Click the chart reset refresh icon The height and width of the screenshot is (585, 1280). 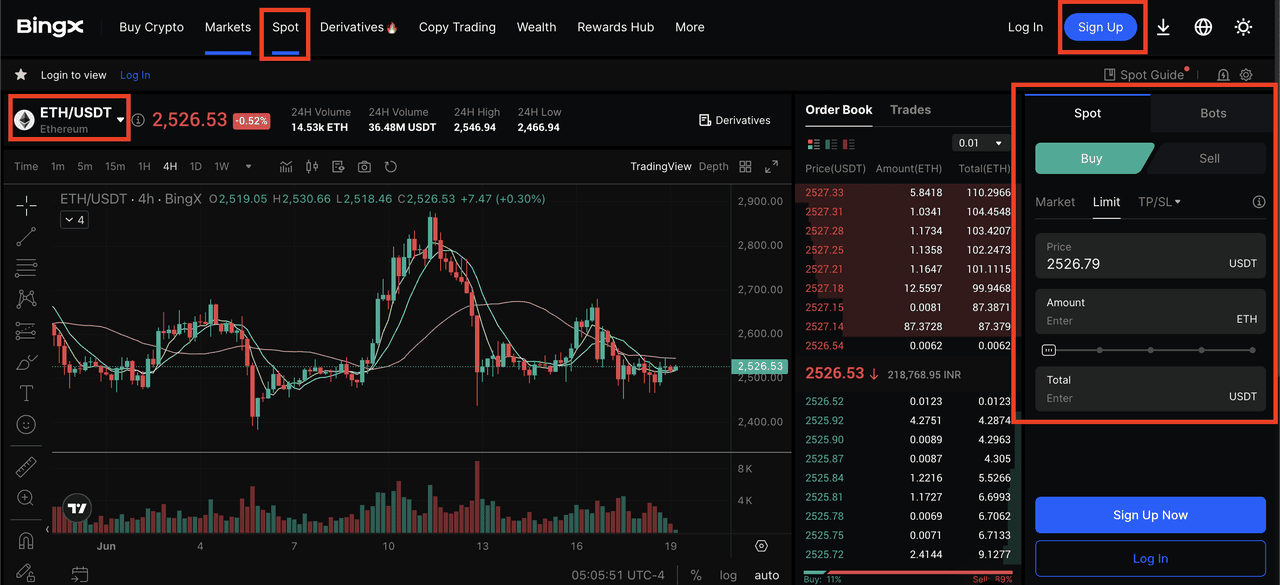(x=391, y=166)
